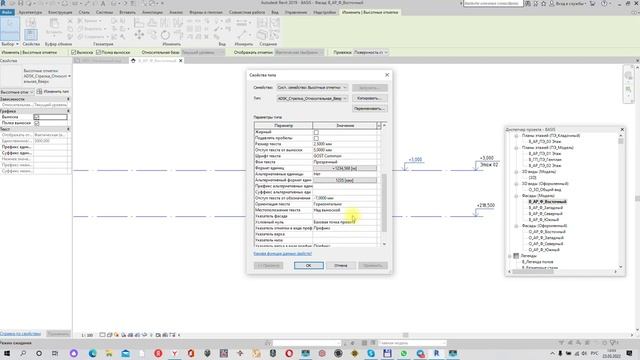Select the Trim/Extend to corner tool
This screenshot has height=360, width=640.
pos(178,35)
